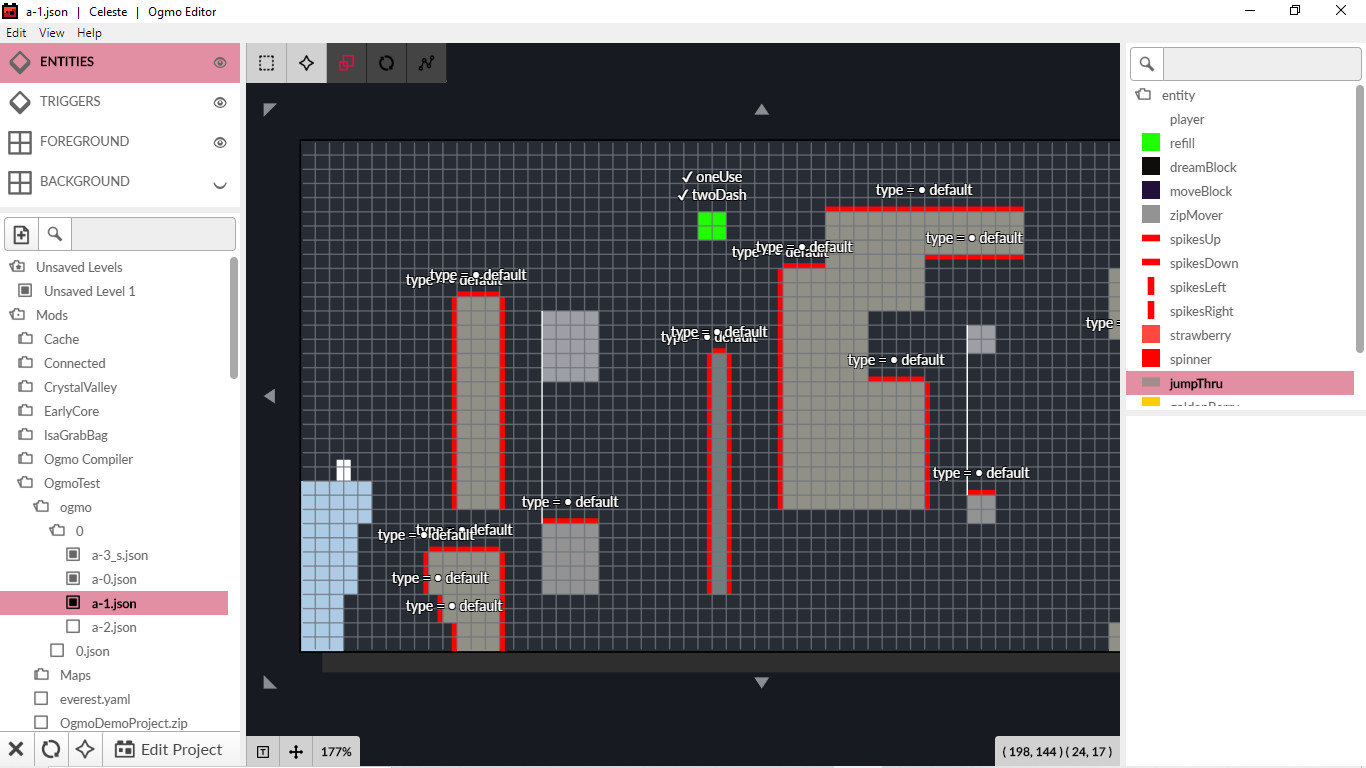Open the Help menu
Viewport: 1366px width, 768px height.
click(x=89, y=32)
